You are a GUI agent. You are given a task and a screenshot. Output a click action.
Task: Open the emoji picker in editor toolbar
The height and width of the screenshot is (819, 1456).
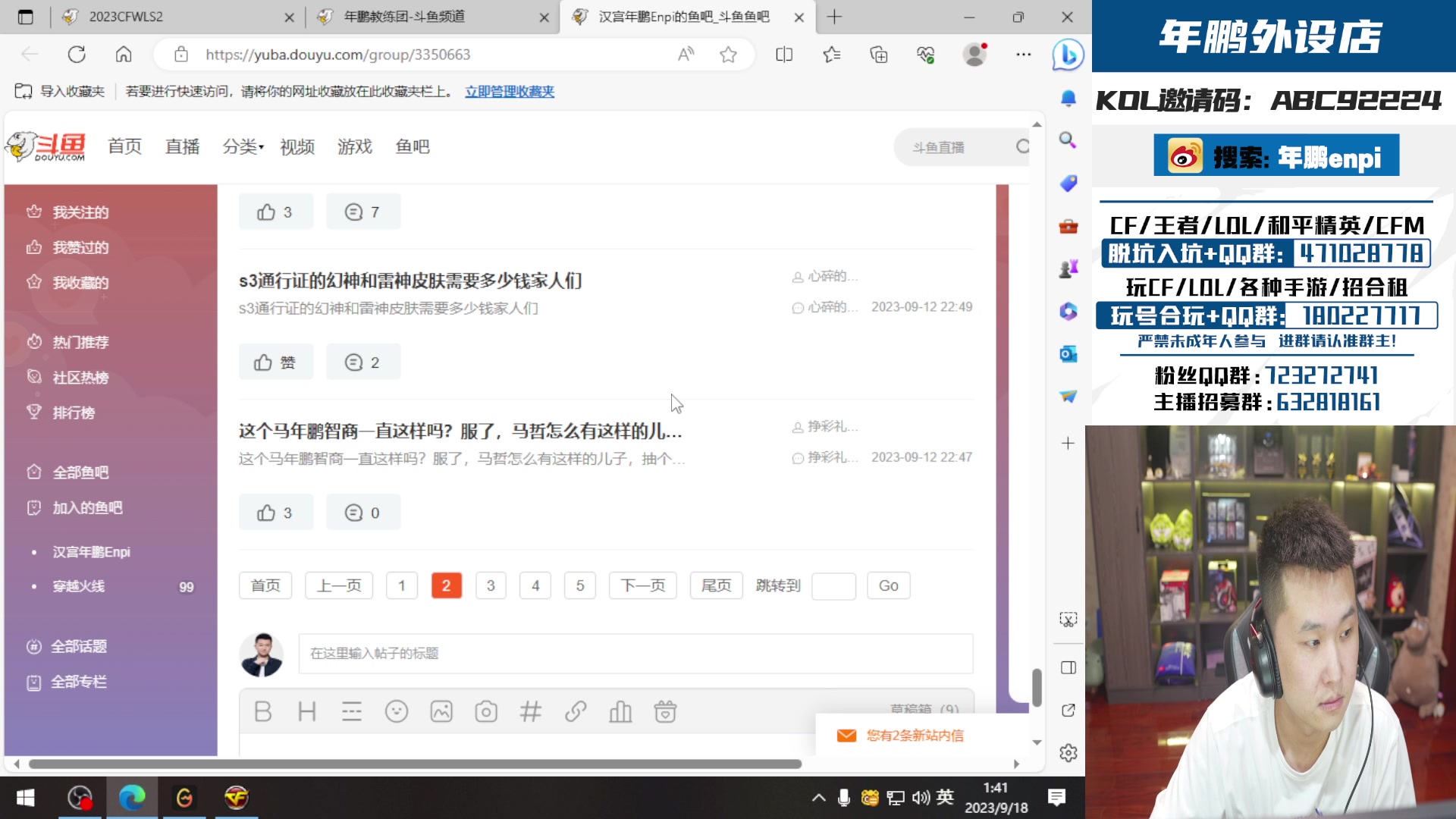pos(397,711)
